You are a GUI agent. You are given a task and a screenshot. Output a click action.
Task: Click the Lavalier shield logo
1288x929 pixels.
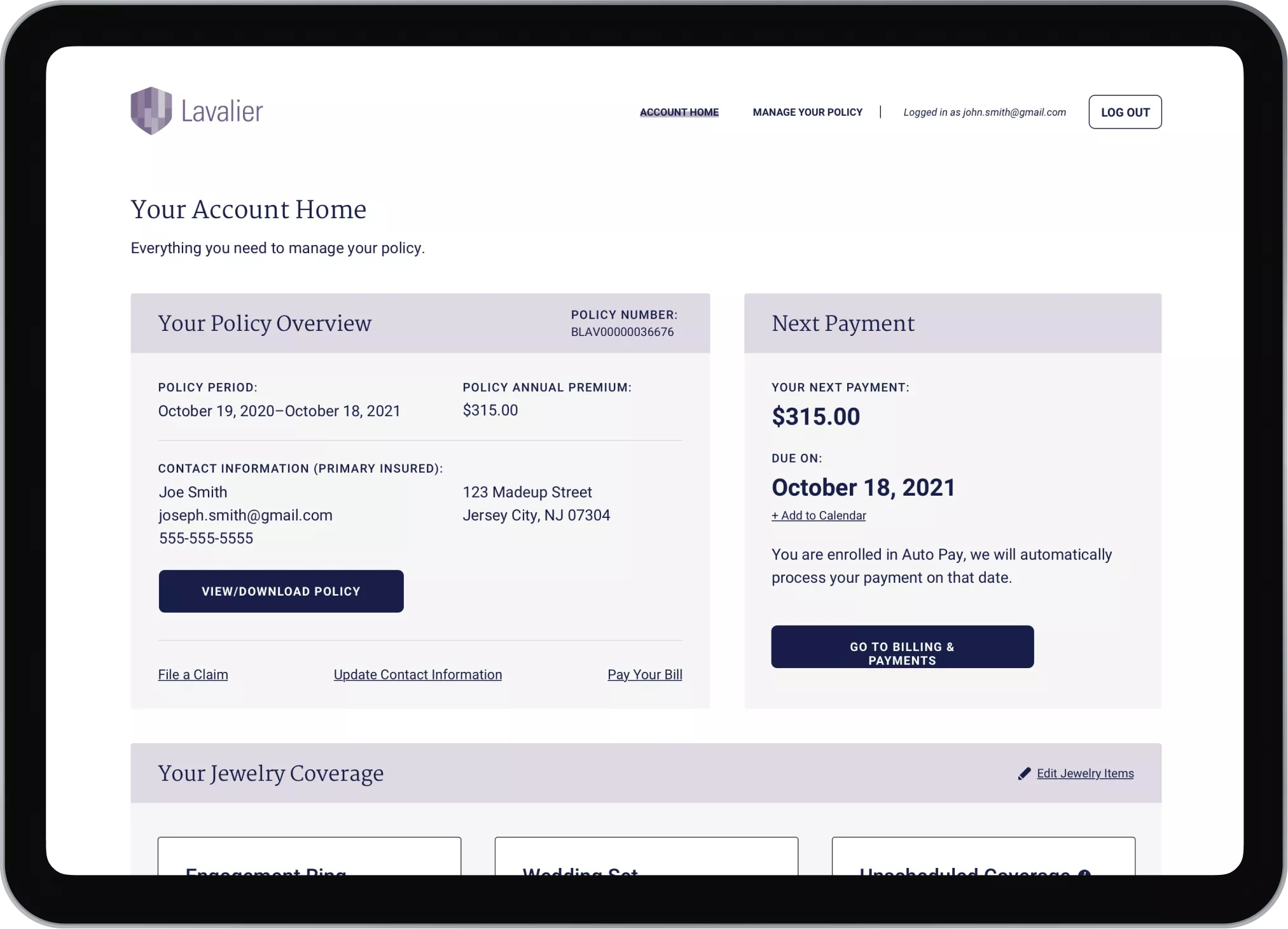click(x=151, y=111)
